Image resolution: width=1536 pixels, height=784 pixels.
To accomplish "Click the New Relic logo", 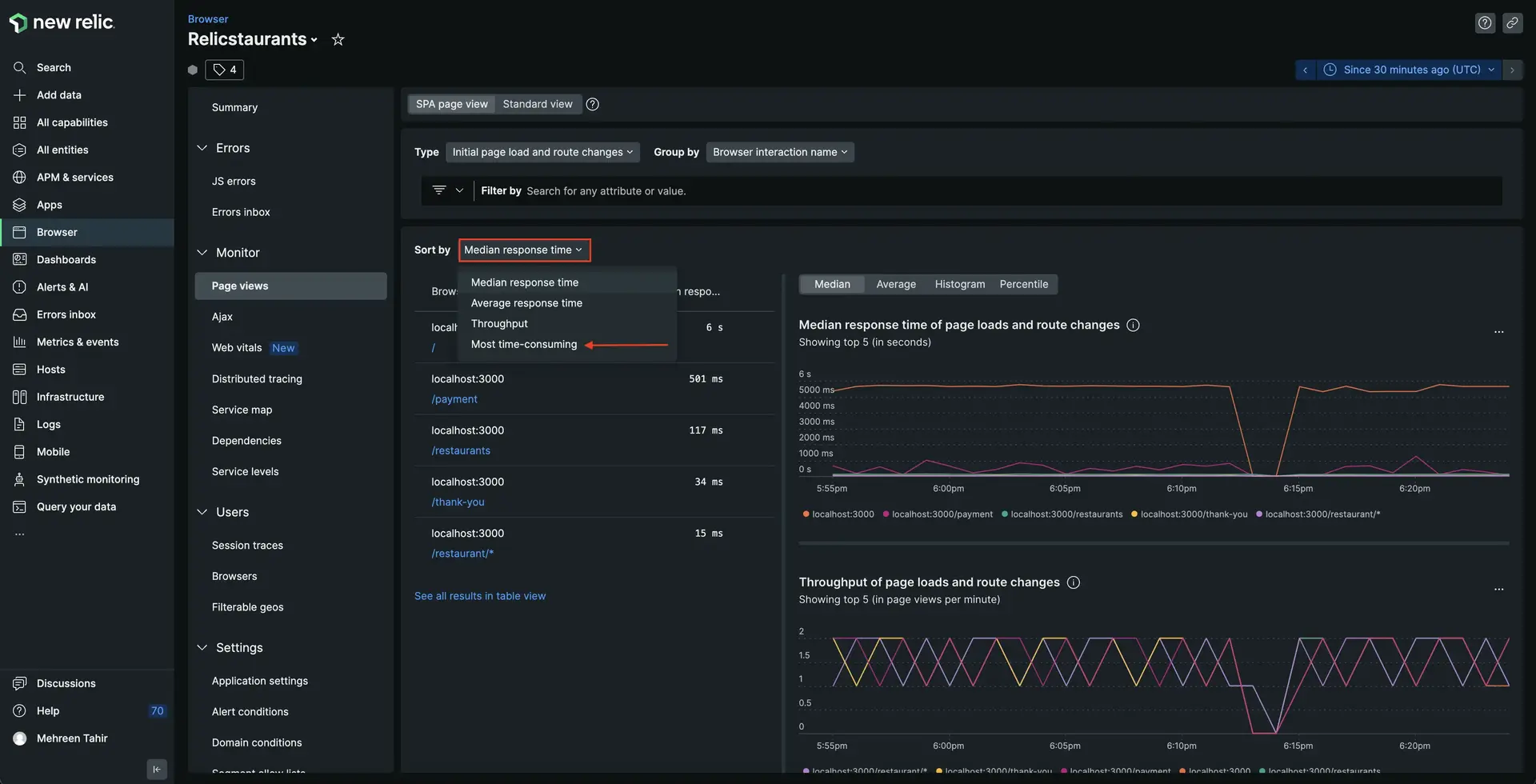I will click(x=62, y=22).
